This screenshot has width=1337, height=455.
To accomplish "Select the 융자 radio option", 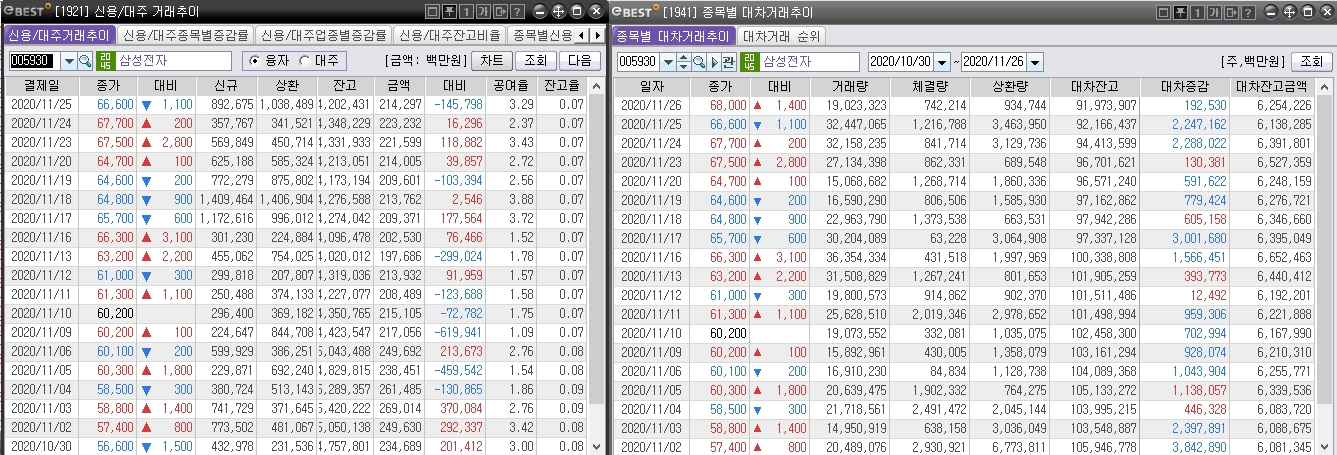I will 255,61.
